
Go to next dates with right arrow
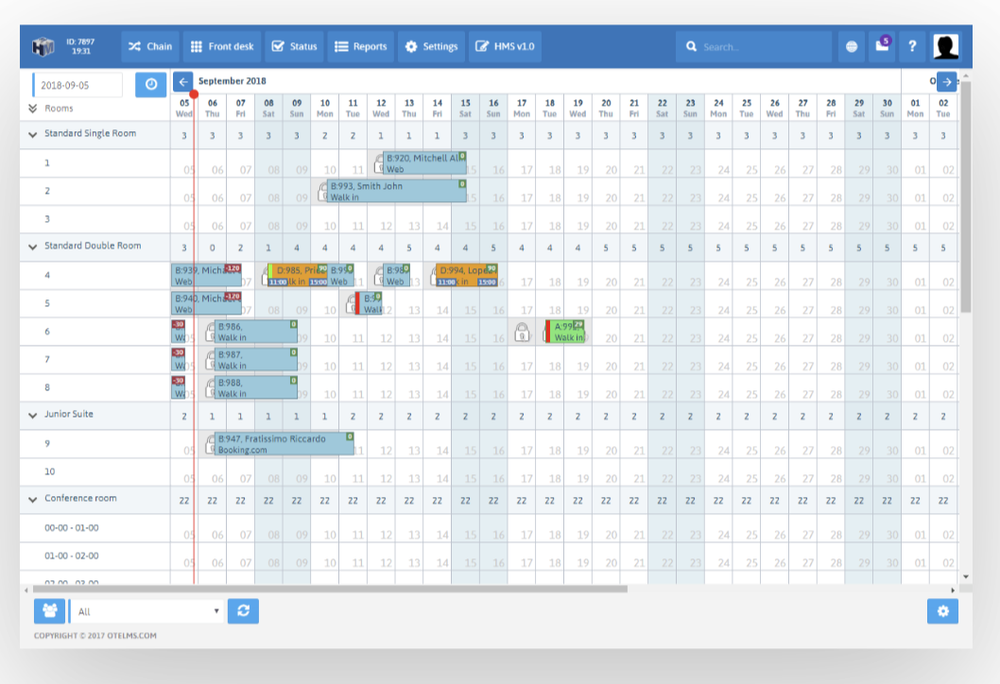click(947, 82)
